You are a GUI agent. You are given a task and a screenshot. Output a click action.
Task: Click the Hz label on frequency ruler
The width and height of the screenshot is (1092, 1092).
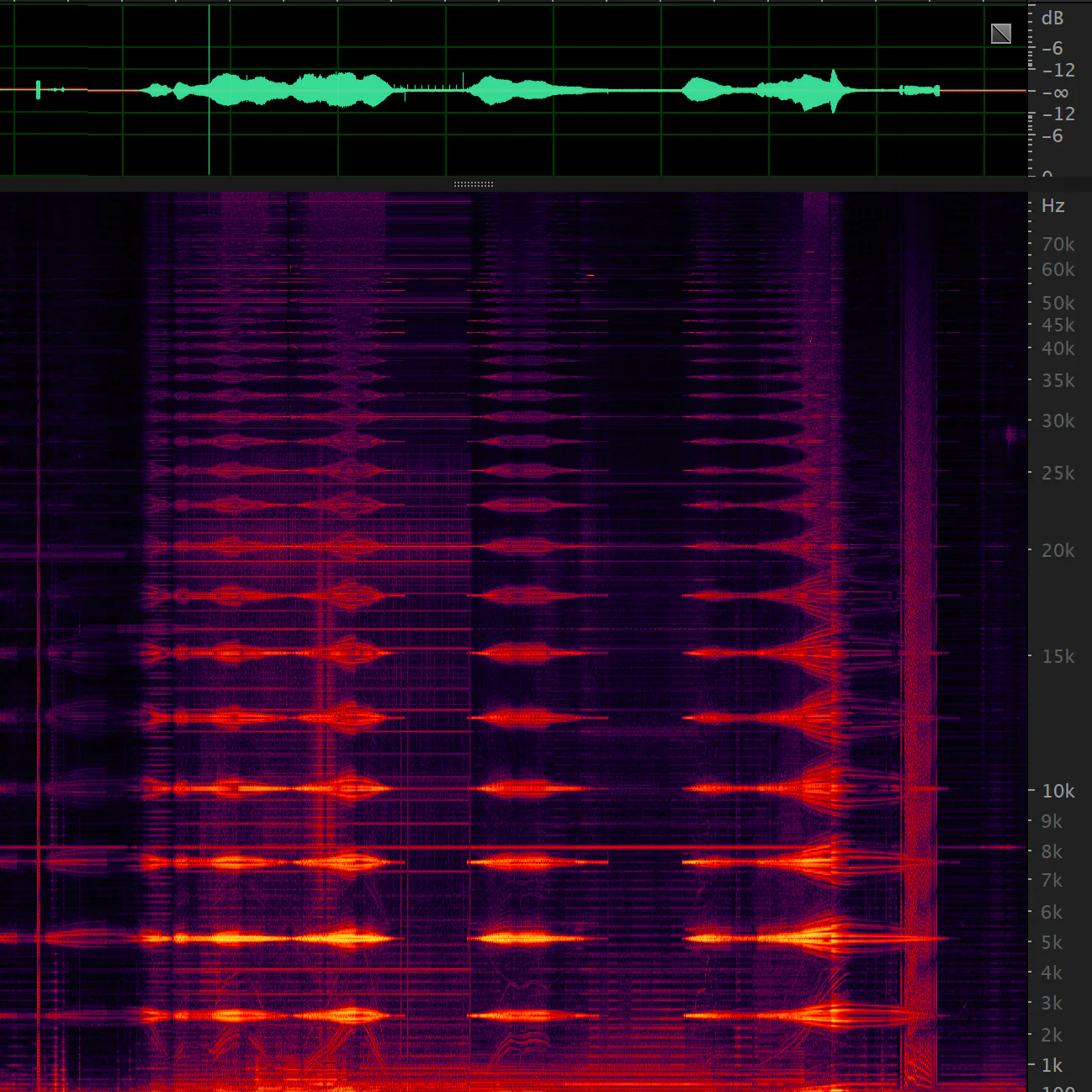pos(1052,206)
